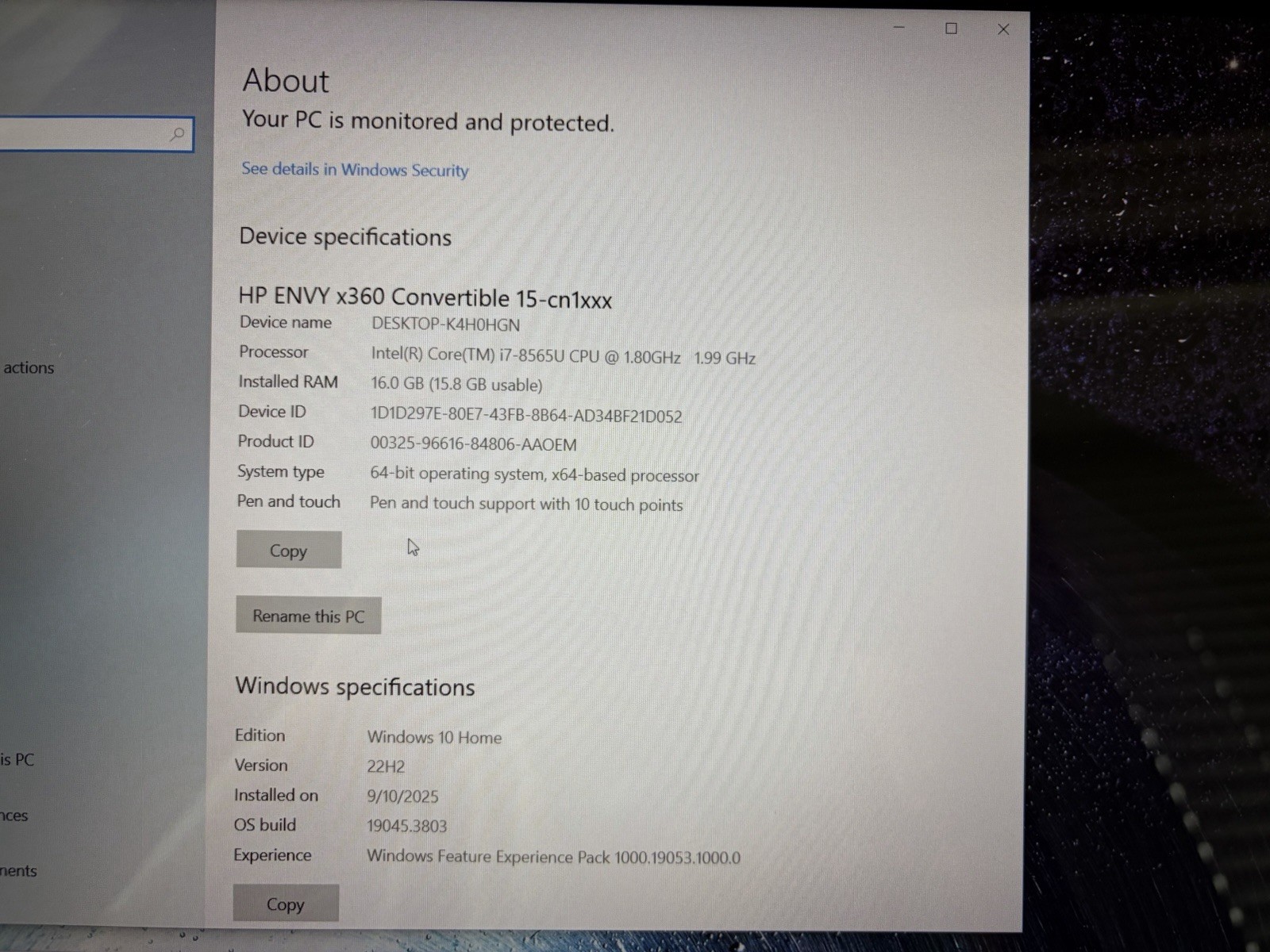Open See details in Windows Security link

[x=355, y=169]
